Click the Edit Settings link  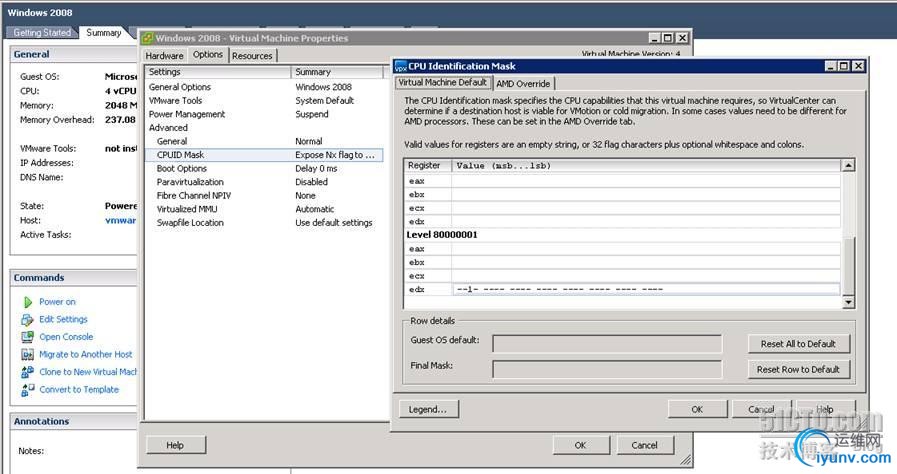(x=63, y=319)
